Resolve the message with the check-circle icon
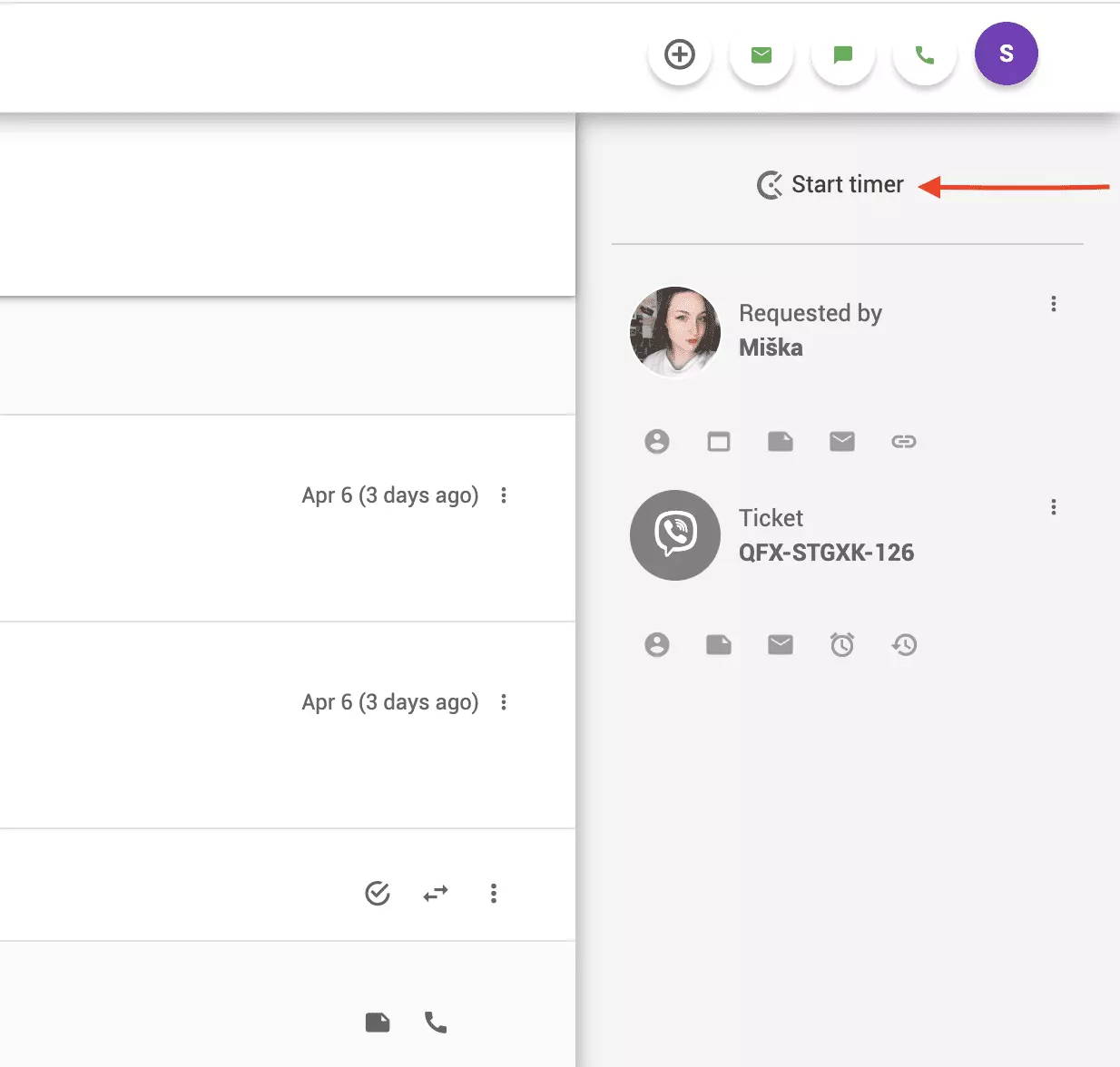1120x1067 pixels. (378, 894)
